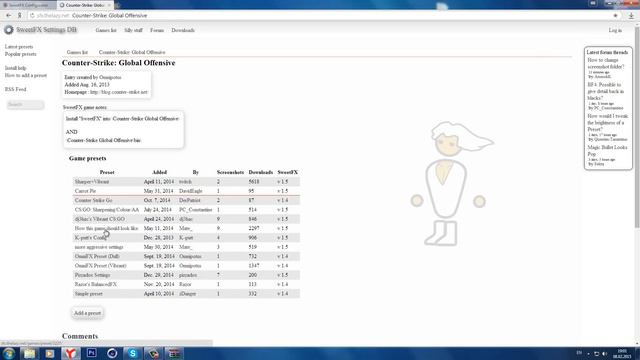
Task: Open Latest presets sidebar link
Action: (x=19, y=47)
